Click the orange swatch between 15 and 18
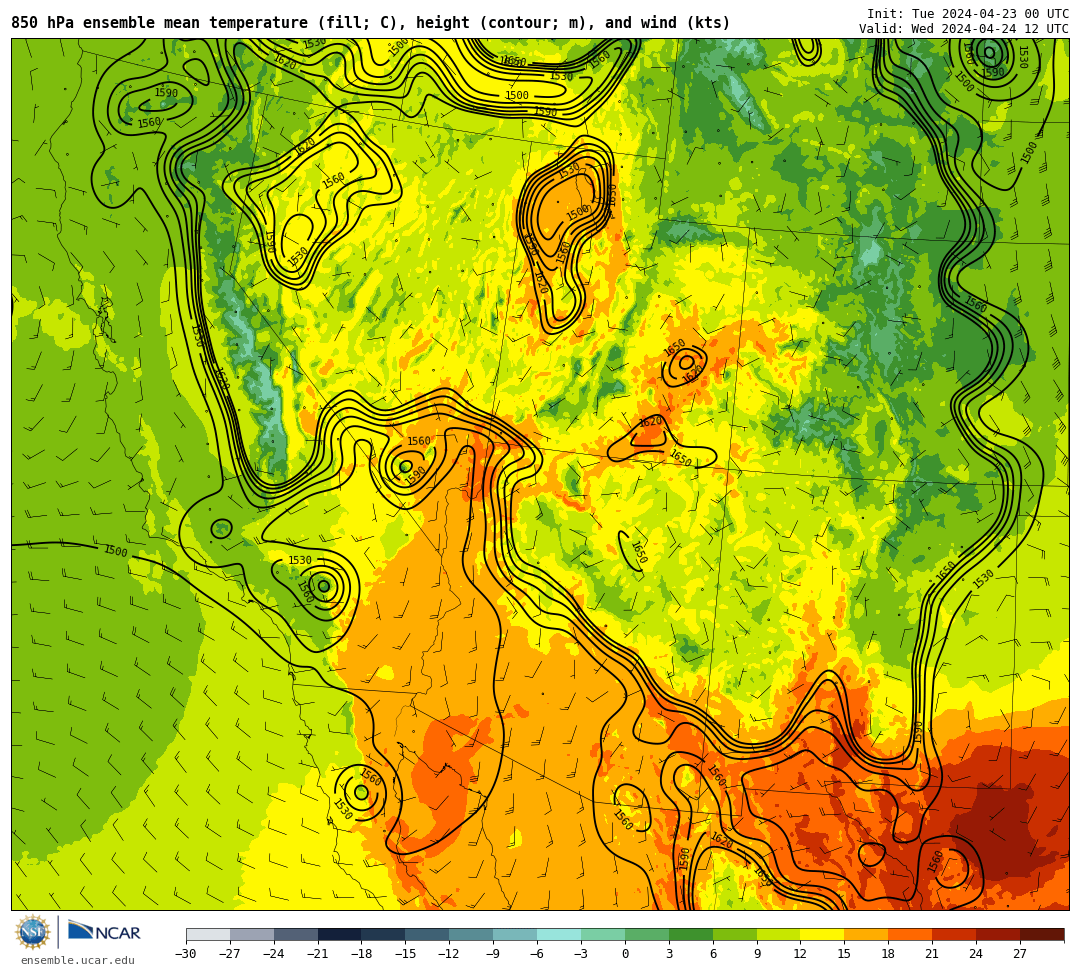The image size is (1080, 973). tap(866, 934)
